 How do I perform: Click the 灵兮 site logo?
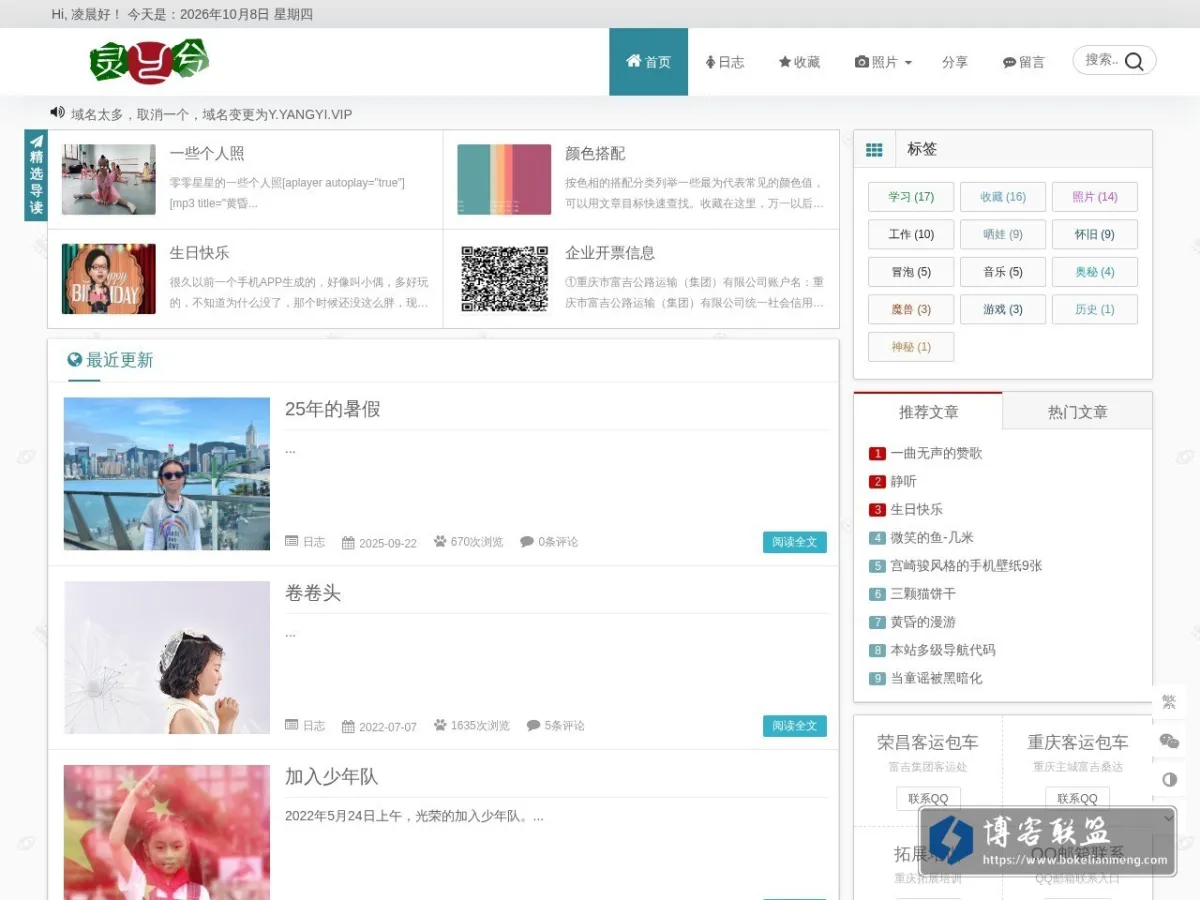tap(149, 62)
